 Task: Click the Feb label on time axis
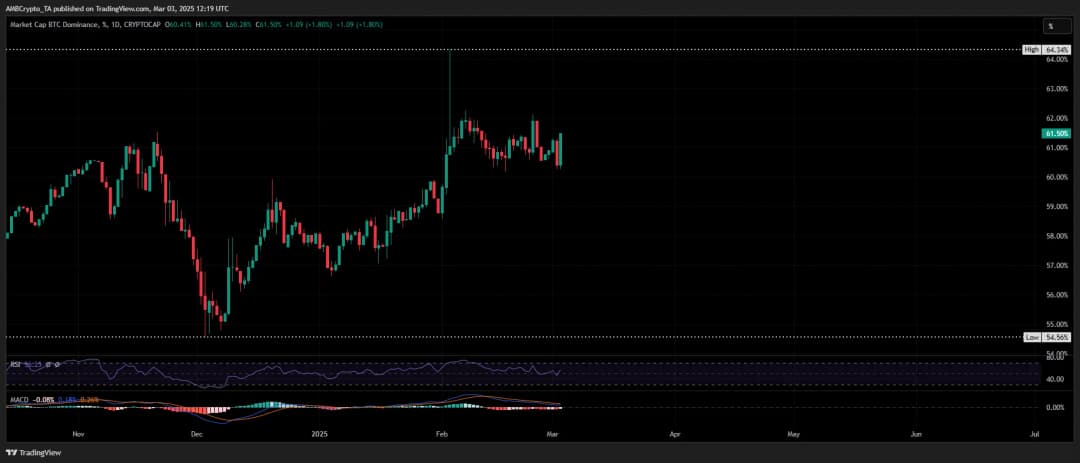pos(441,435)
